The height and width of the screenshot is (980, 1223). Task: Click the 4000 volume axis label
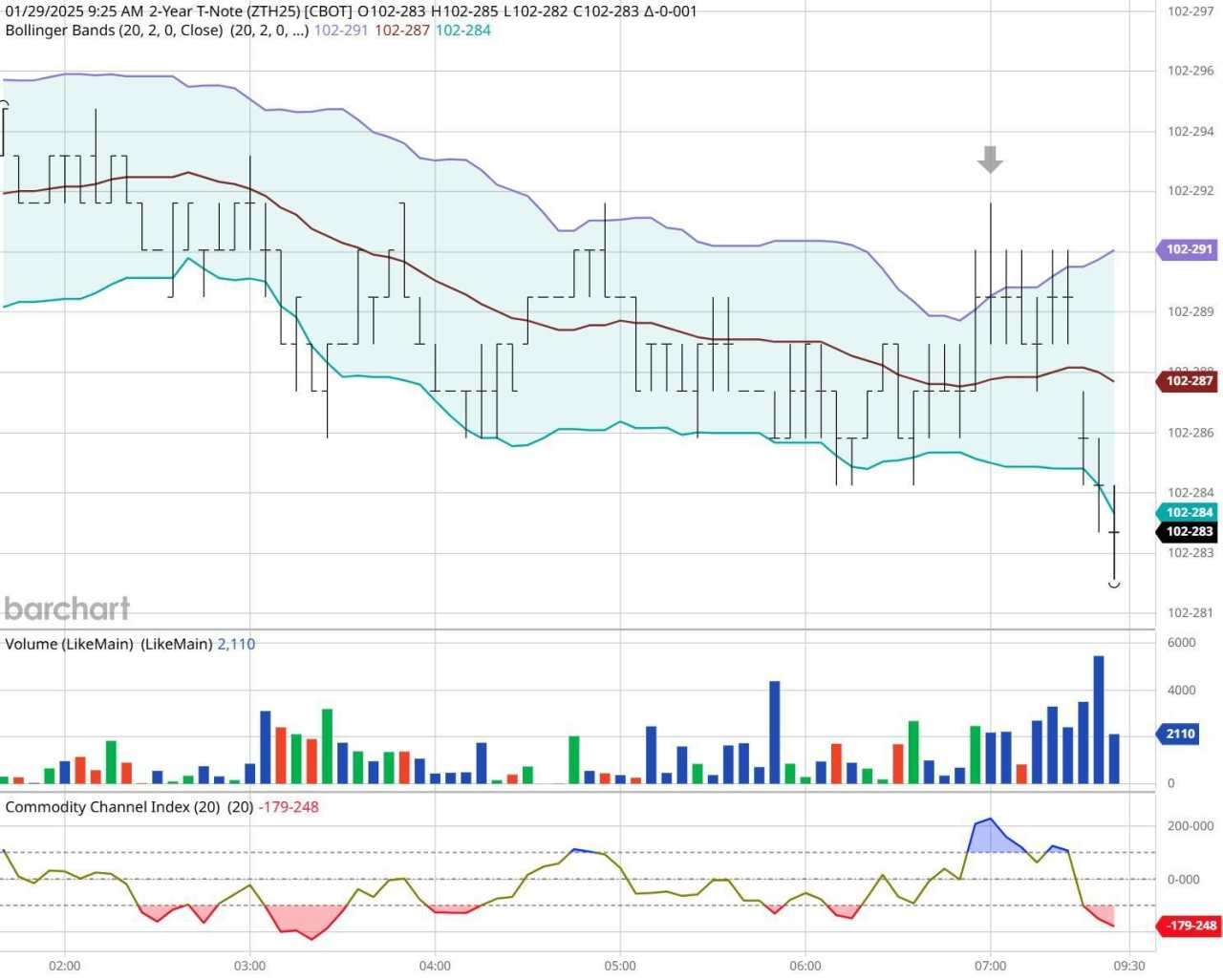click(1182, 691)
